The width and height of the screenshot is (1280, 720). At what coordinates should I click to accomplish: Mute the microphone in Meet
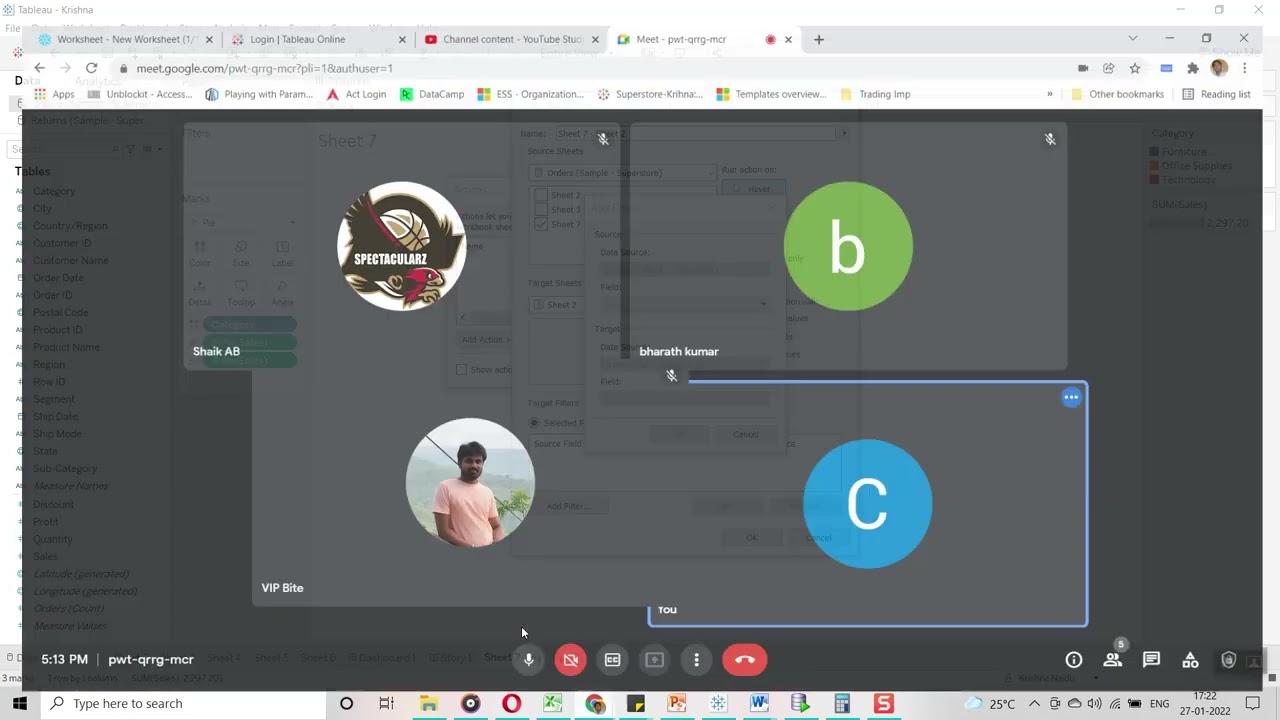coord(529,660)
